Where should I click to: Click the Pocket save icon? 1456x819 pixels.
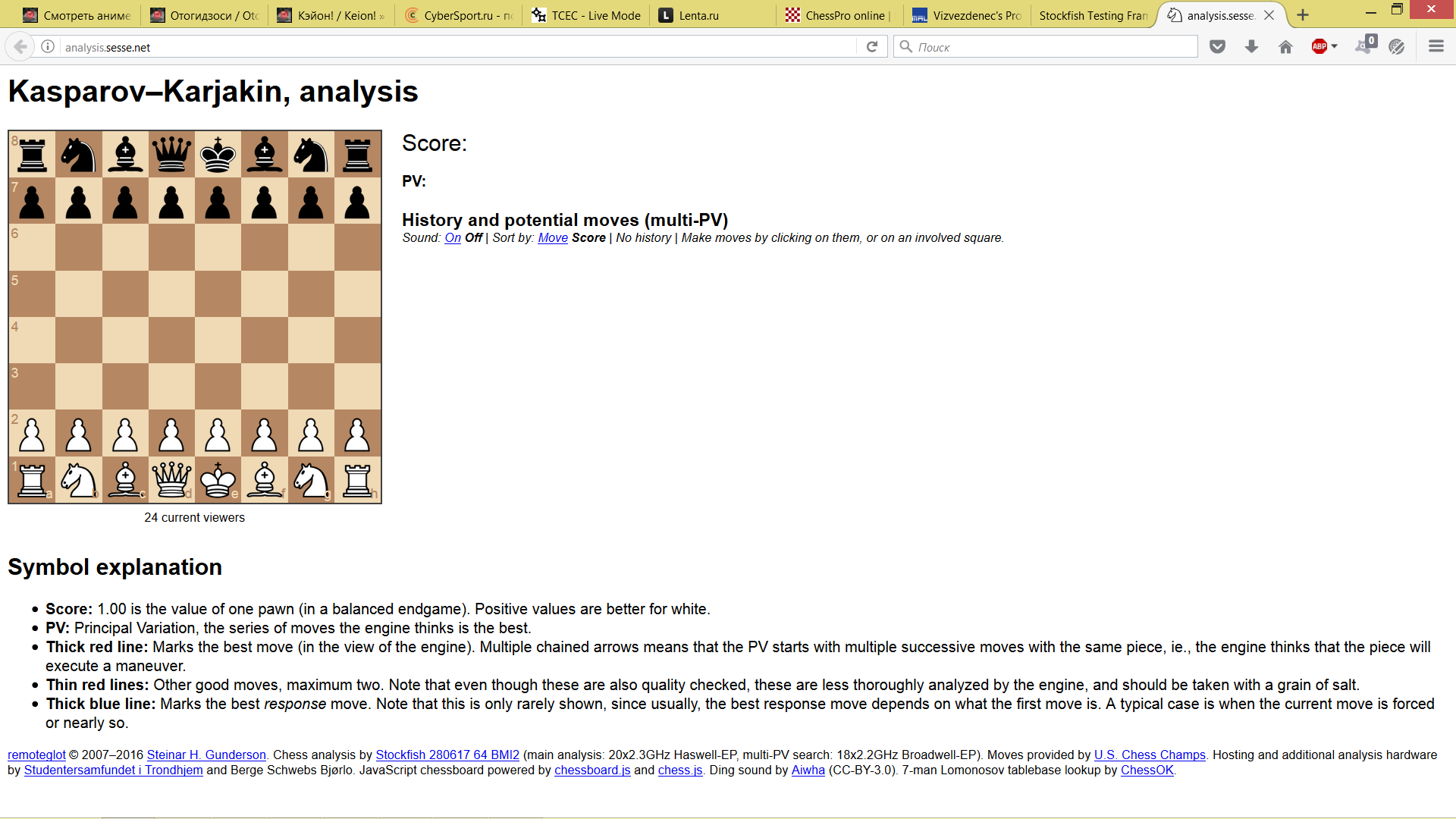1218,47
